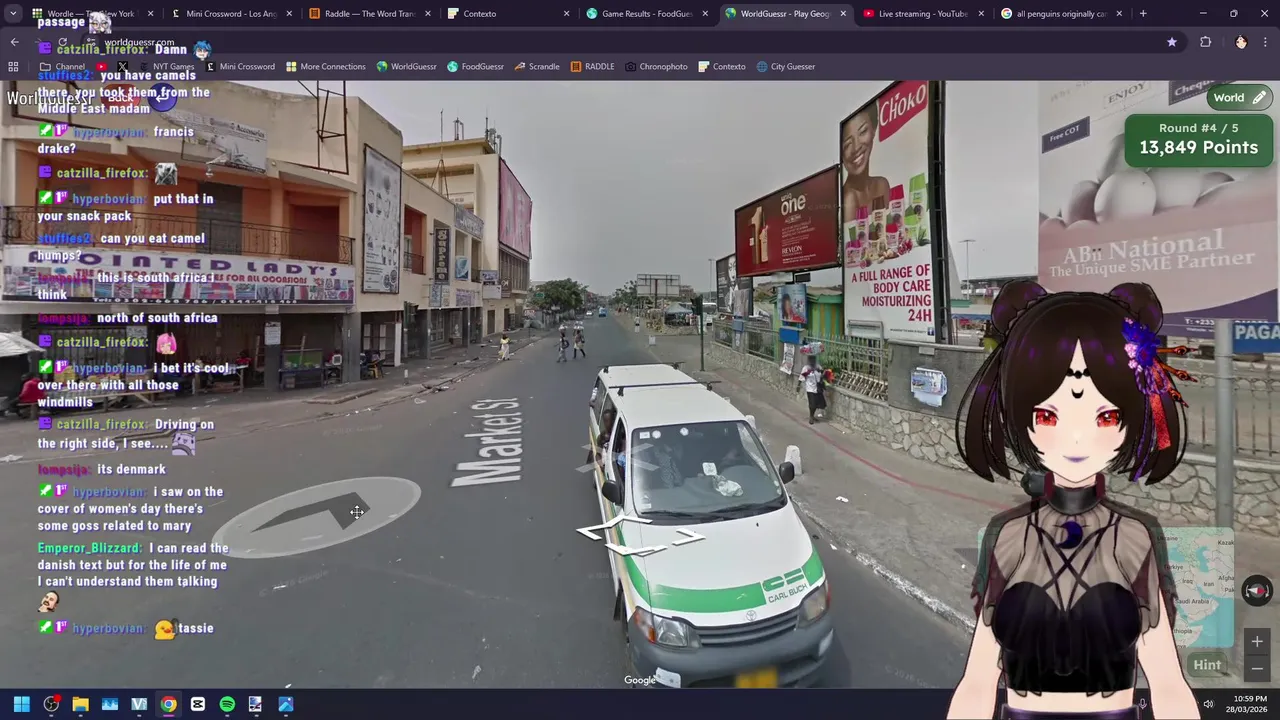Open Google Chrome from the taskbar

click(168, 704)
